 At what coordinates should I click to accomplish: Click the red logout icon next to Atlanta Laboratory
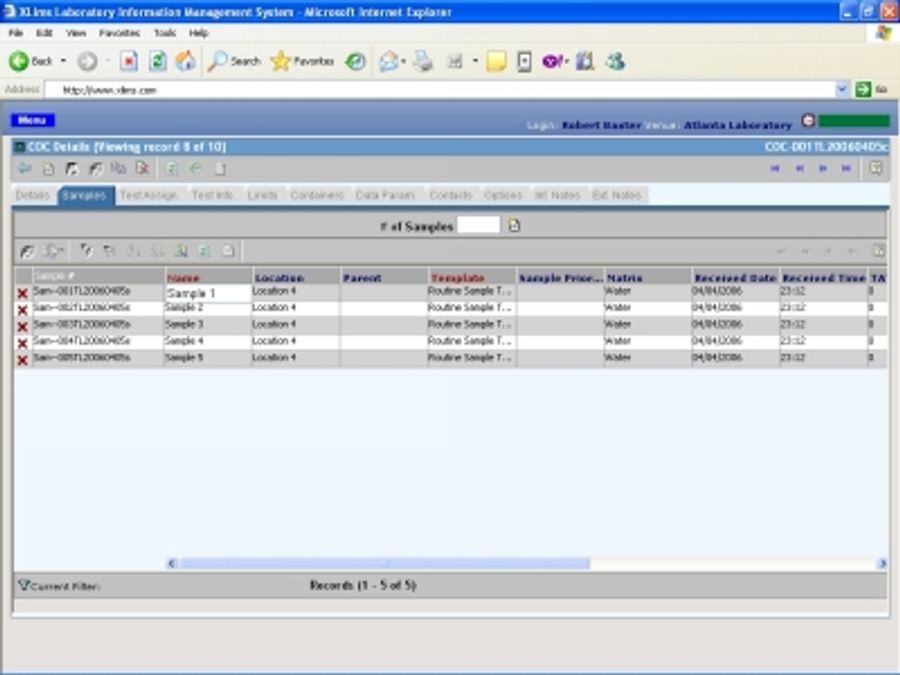[808, 121]
